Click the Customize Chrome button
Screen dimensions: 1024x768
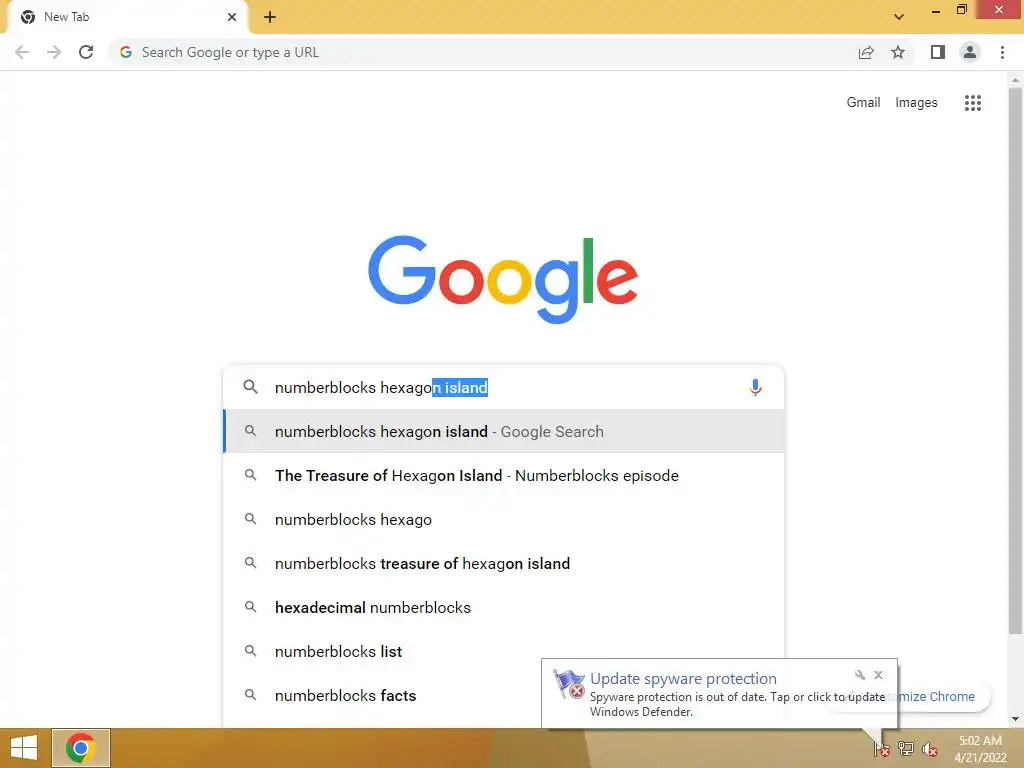click(x=938, y=696)
